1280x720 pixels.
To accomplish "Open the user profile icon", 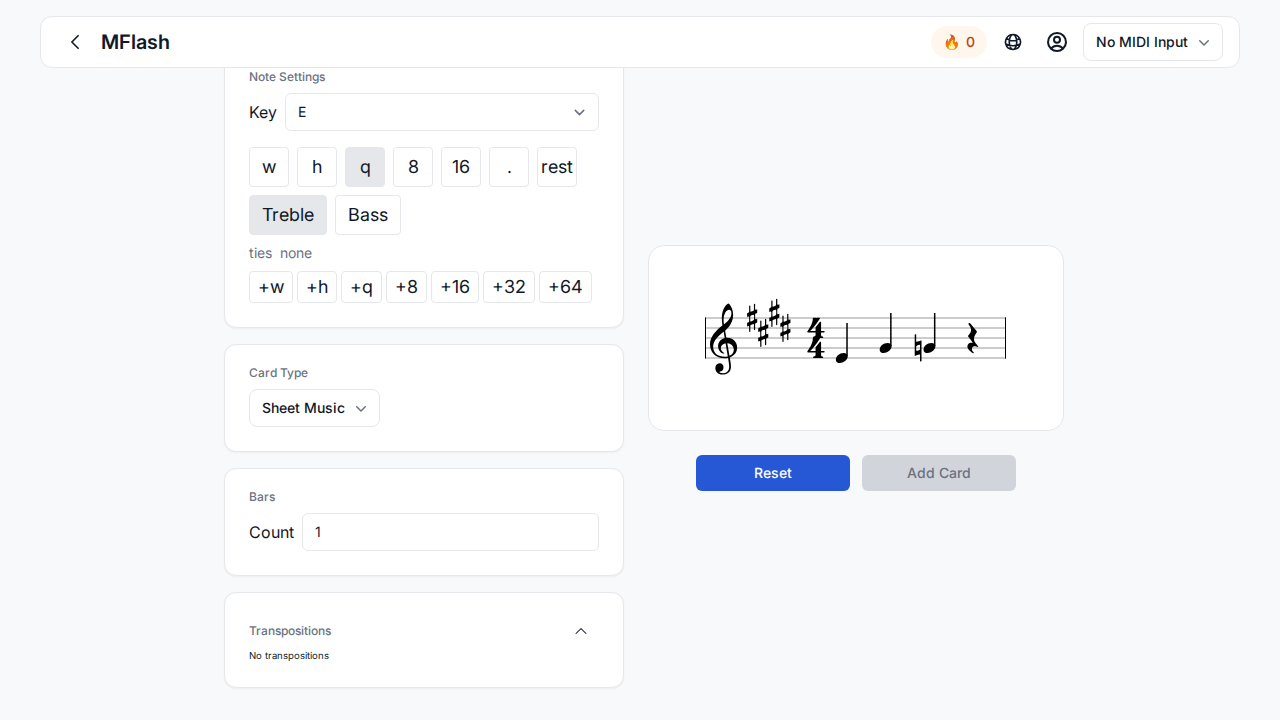I will (x=1057, y=42).
